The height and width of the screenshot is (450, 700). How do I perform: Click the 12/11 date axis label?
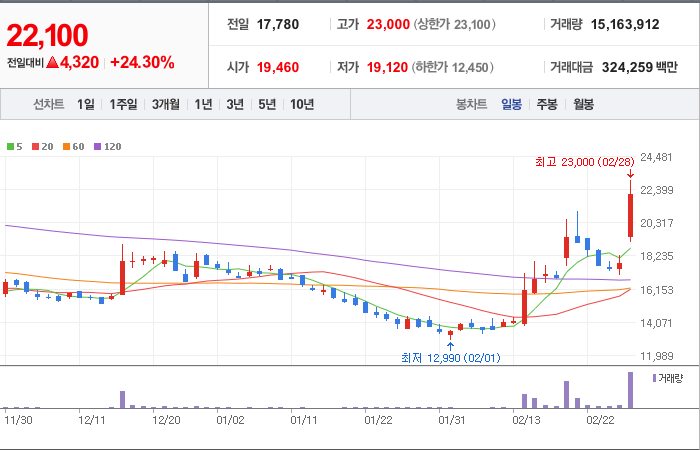92,420
